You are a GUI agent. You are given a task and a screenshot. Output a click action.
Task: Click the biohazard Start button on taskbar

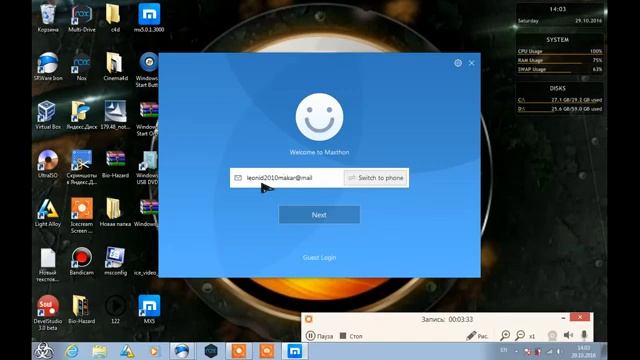click(x=43, y=351)
